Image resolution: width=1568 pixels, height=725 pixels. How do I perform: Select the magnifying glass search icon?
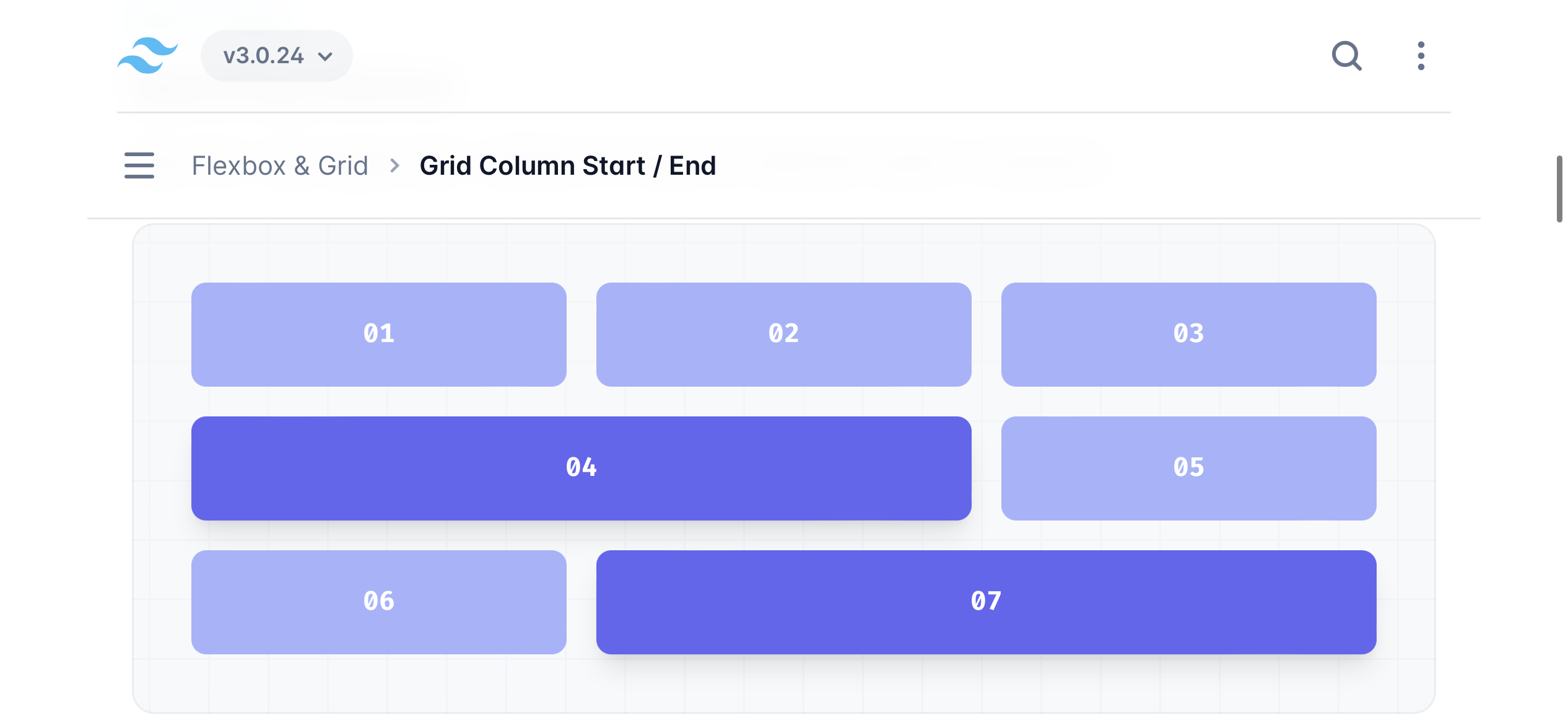pos(1347,56)
